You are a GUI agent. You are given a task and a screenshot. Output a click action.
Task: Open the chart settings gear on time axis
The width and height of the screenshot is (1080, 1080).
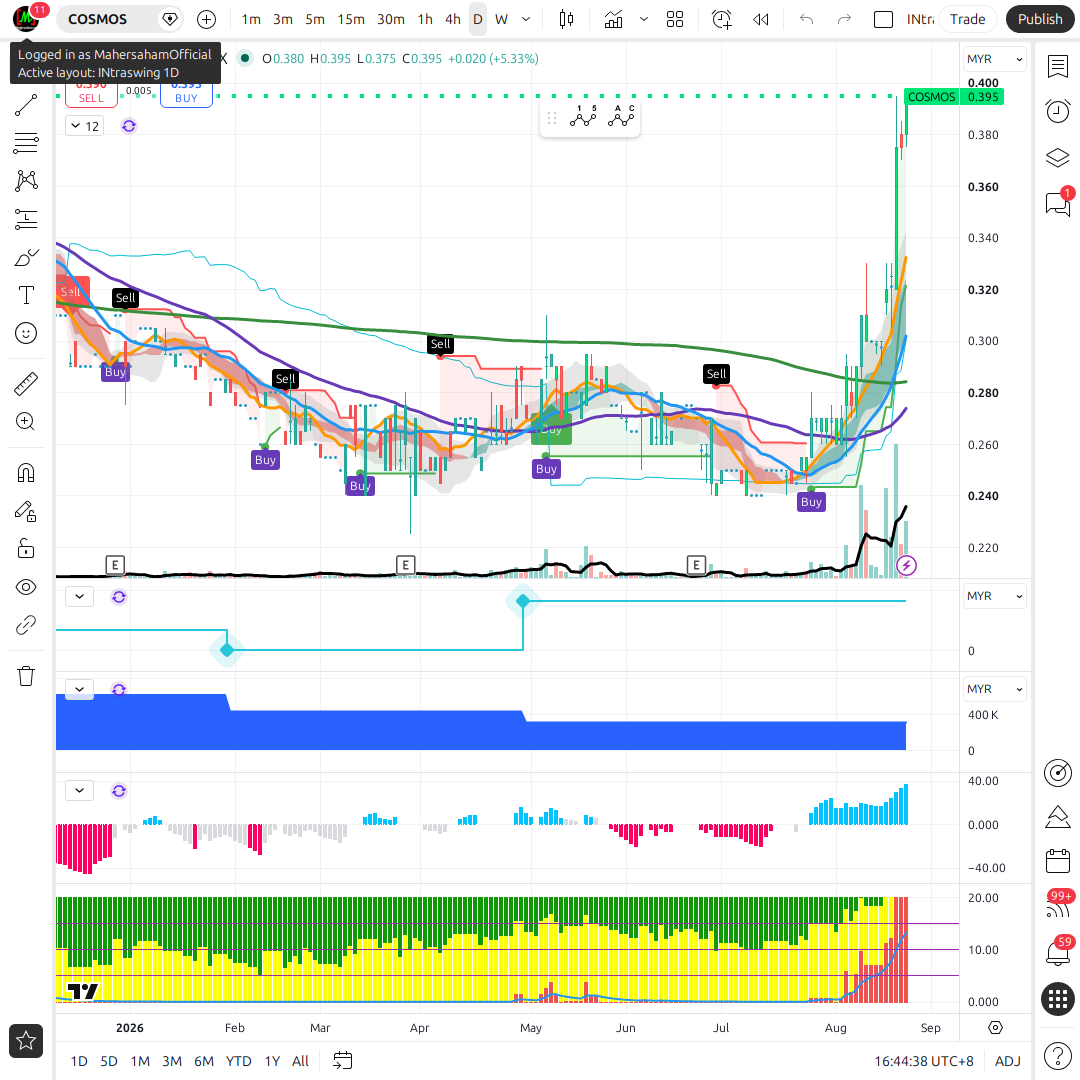[x=995, y=1028]
